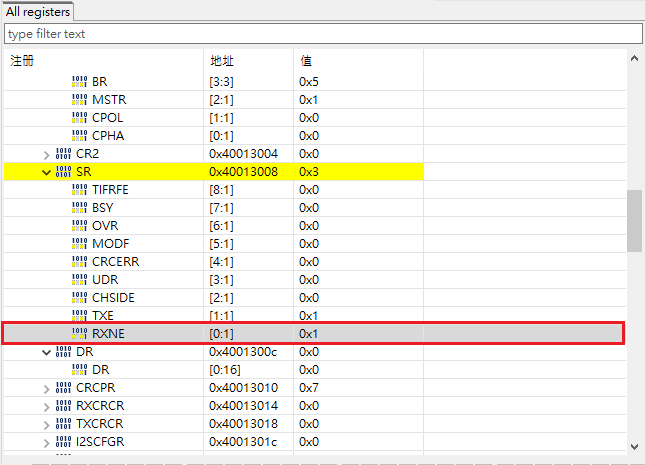Click the scrollbar up arrow
Screen dimensions: 646x465
634,58
